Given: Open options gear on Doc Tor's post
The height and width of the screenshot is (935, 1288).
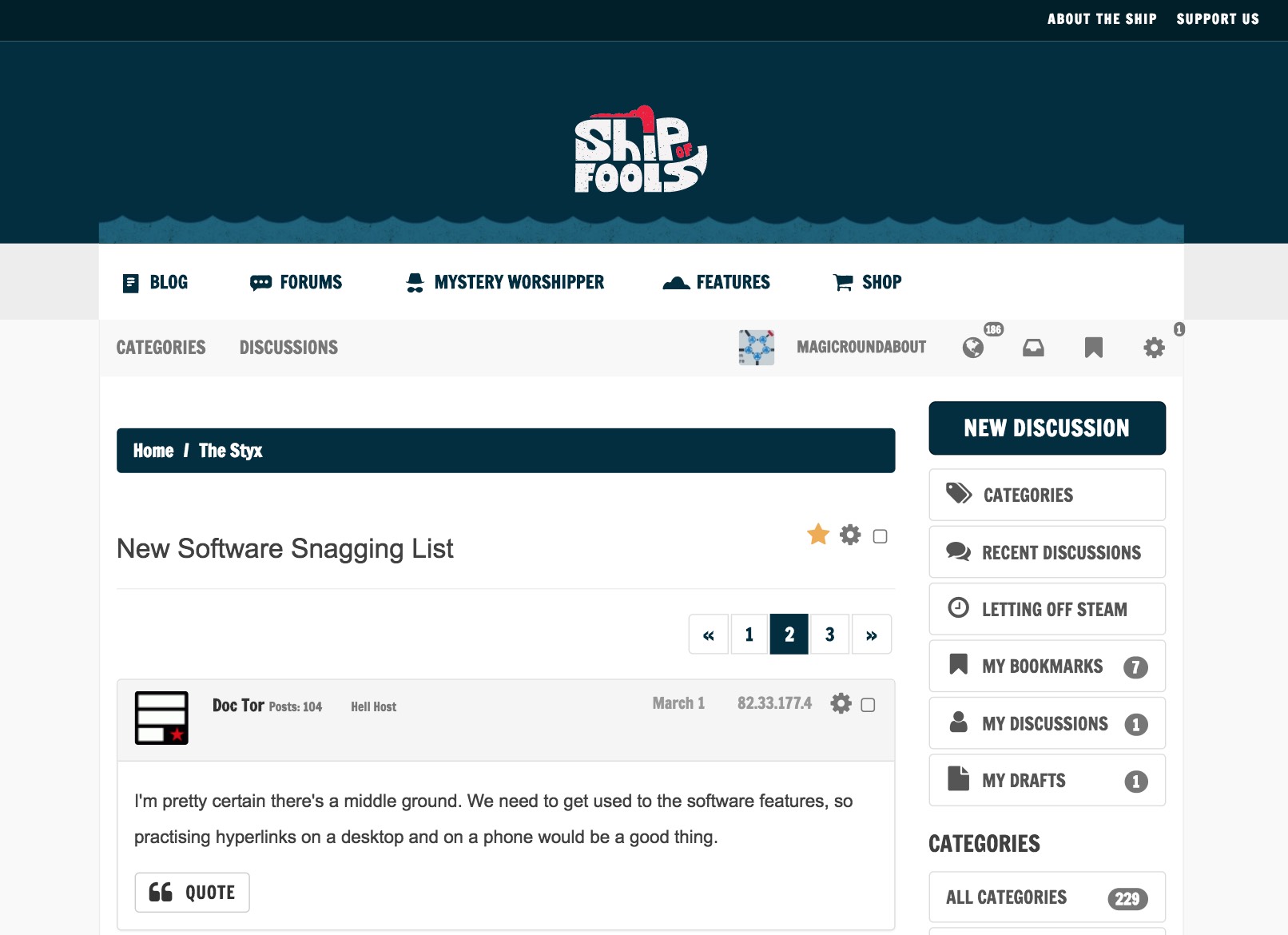Looking at the screenshot, I should [x=841, y=704].
